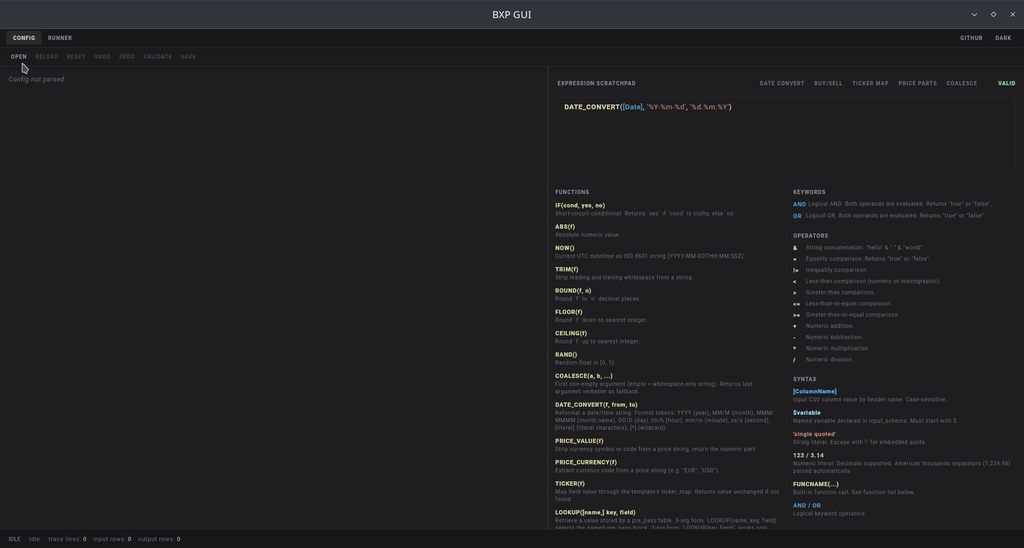Click REDO in the toolbar

tap(127, 57)
